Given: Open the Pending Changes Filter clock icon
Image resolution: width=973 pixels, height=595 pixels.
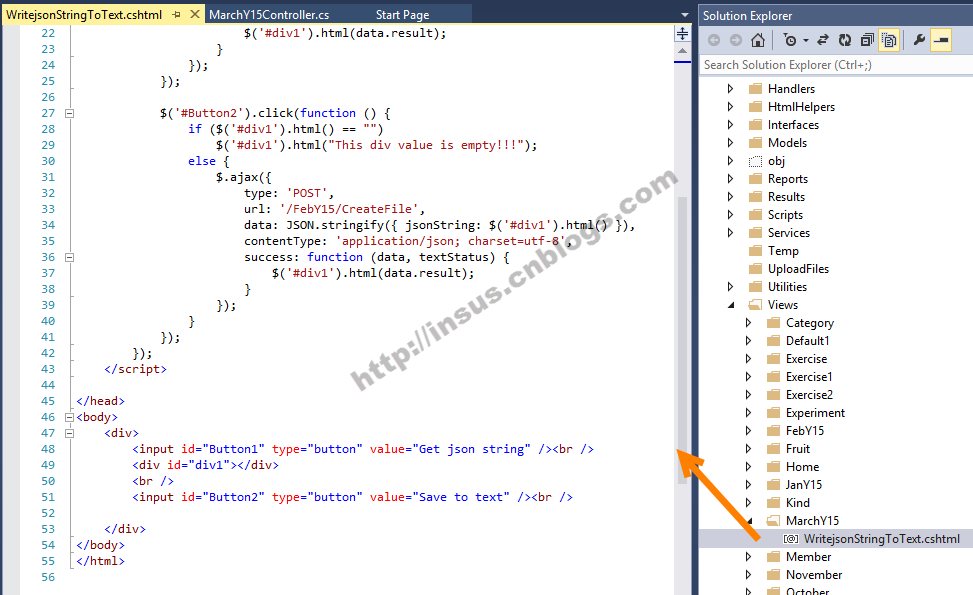Looking at the screenshot, I should pos(790,40).
